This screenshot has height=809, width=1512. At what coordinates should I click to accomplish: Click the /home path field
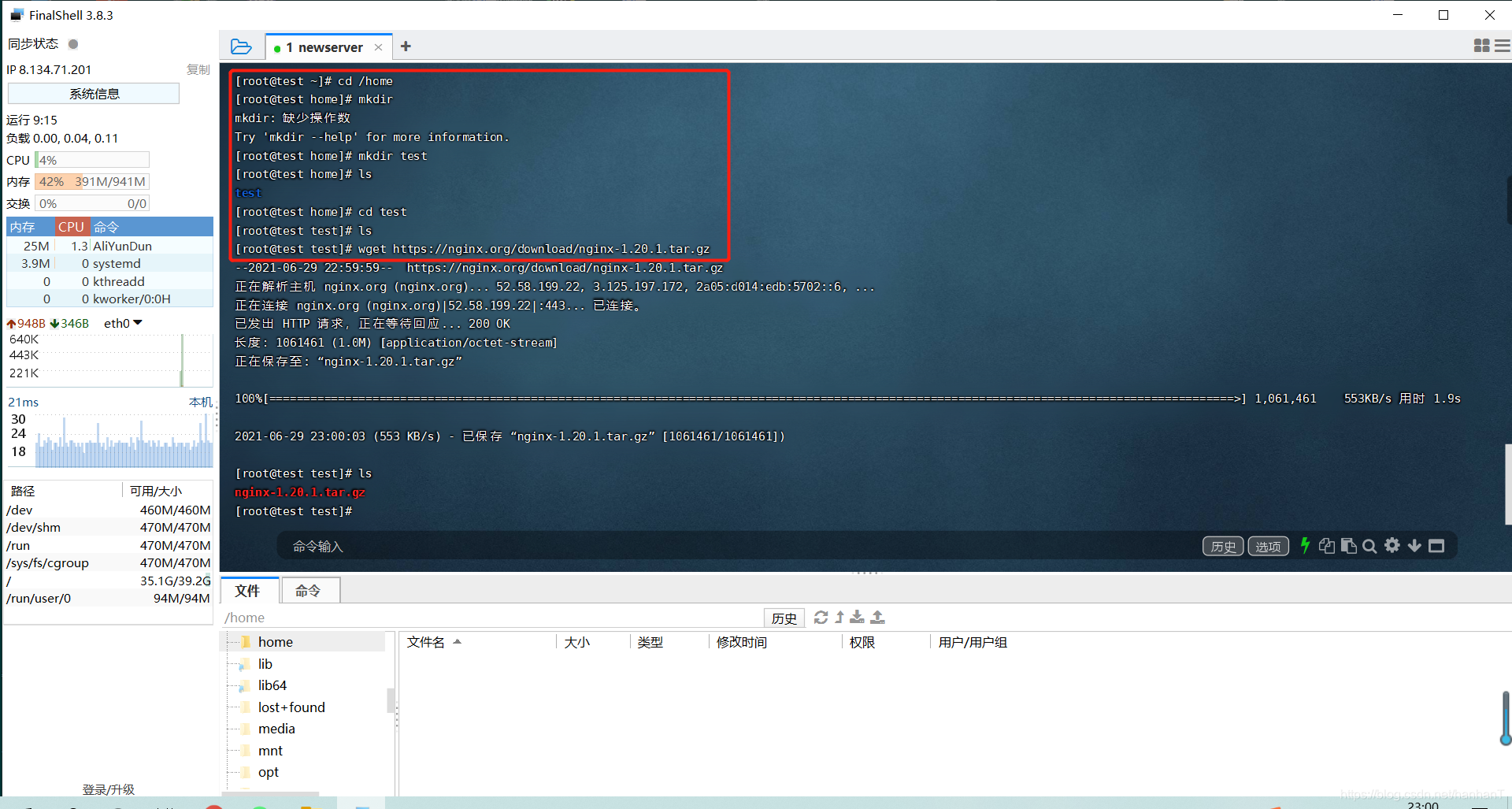click(492, 618)
